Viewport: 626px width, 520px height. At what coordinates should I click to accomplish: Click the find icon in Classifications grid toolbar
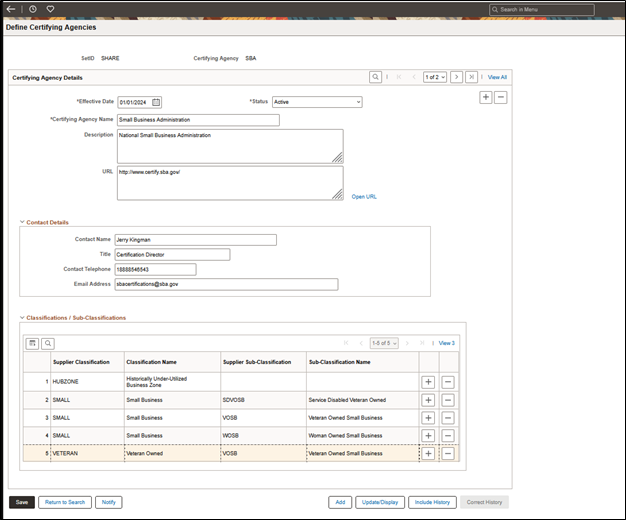pyautogui.click(x=48, y=343)
